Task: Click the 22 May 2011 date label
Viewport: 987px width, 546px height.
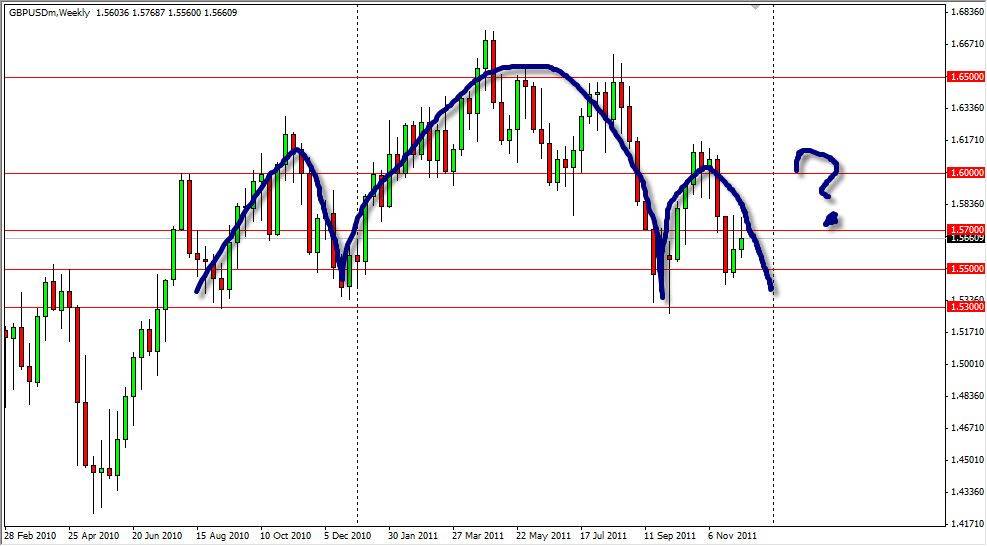Action: [541, 535]
